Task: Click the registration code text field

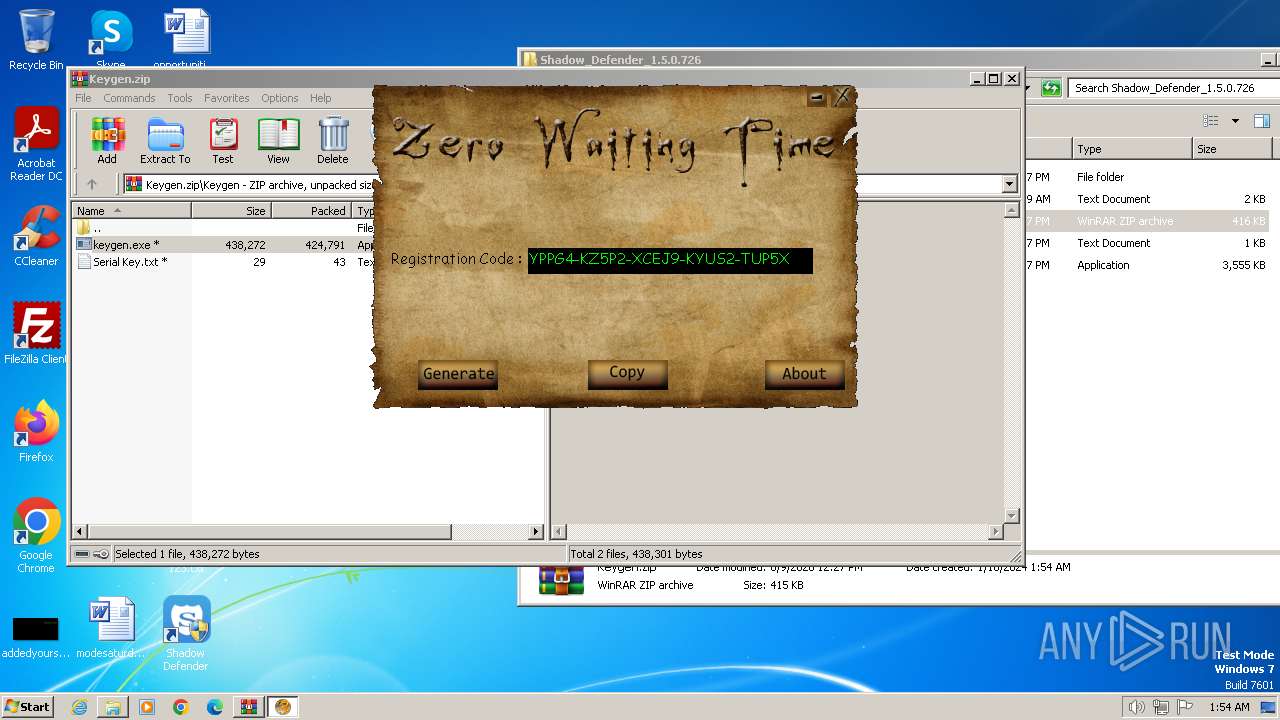Action: pyautogui.click(x=670, y=260)
